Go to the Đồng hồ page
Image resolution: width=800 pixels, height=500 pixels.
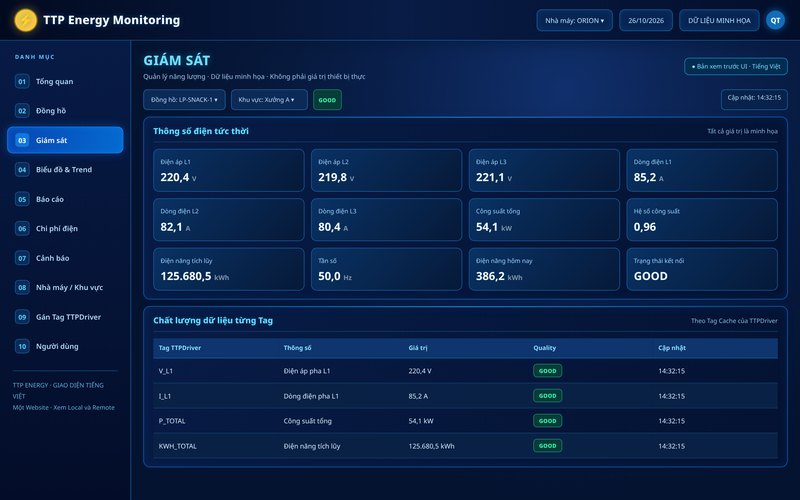click(x=65, y=111)
